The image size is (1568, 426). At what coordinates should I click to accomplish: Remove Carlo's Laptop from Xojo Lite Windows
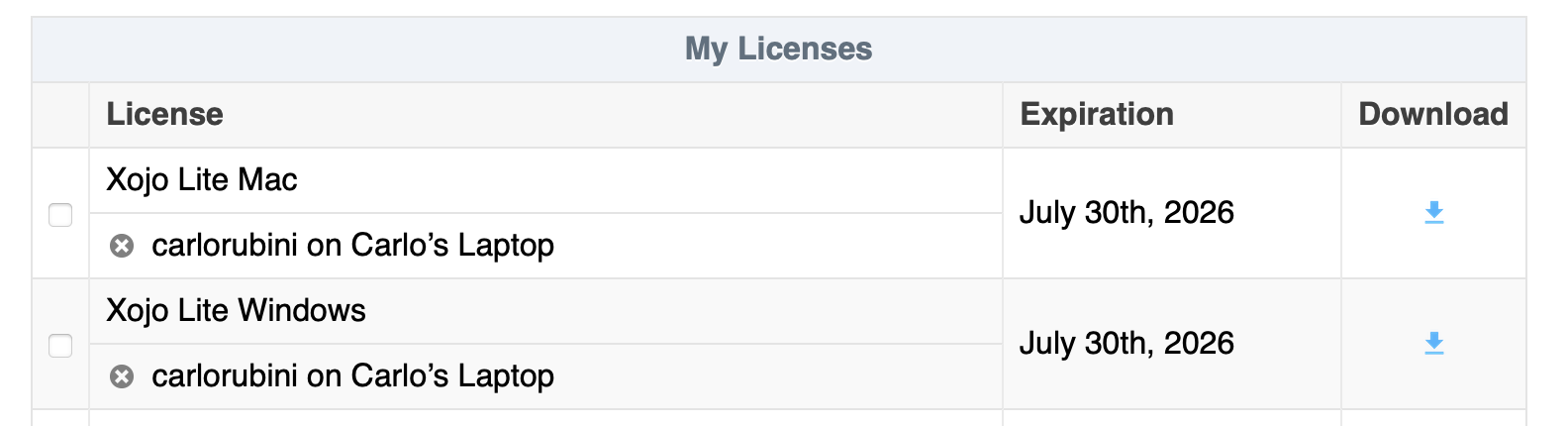click(122, 376)
